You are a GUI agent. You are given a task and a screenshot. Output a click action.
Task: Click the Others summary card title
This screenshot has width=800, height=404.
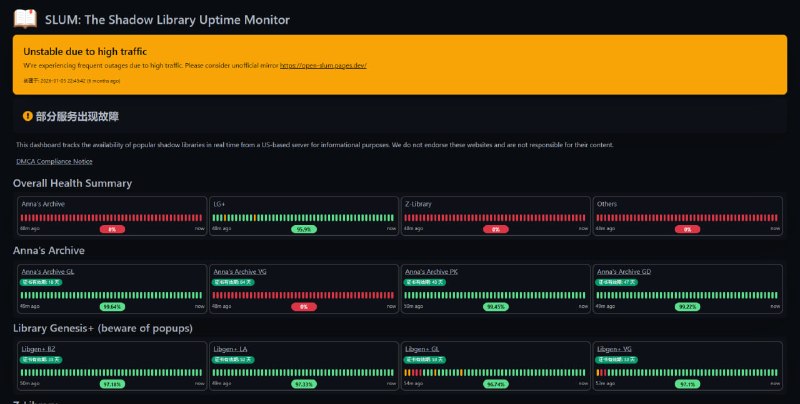click(x=607, y=204)
